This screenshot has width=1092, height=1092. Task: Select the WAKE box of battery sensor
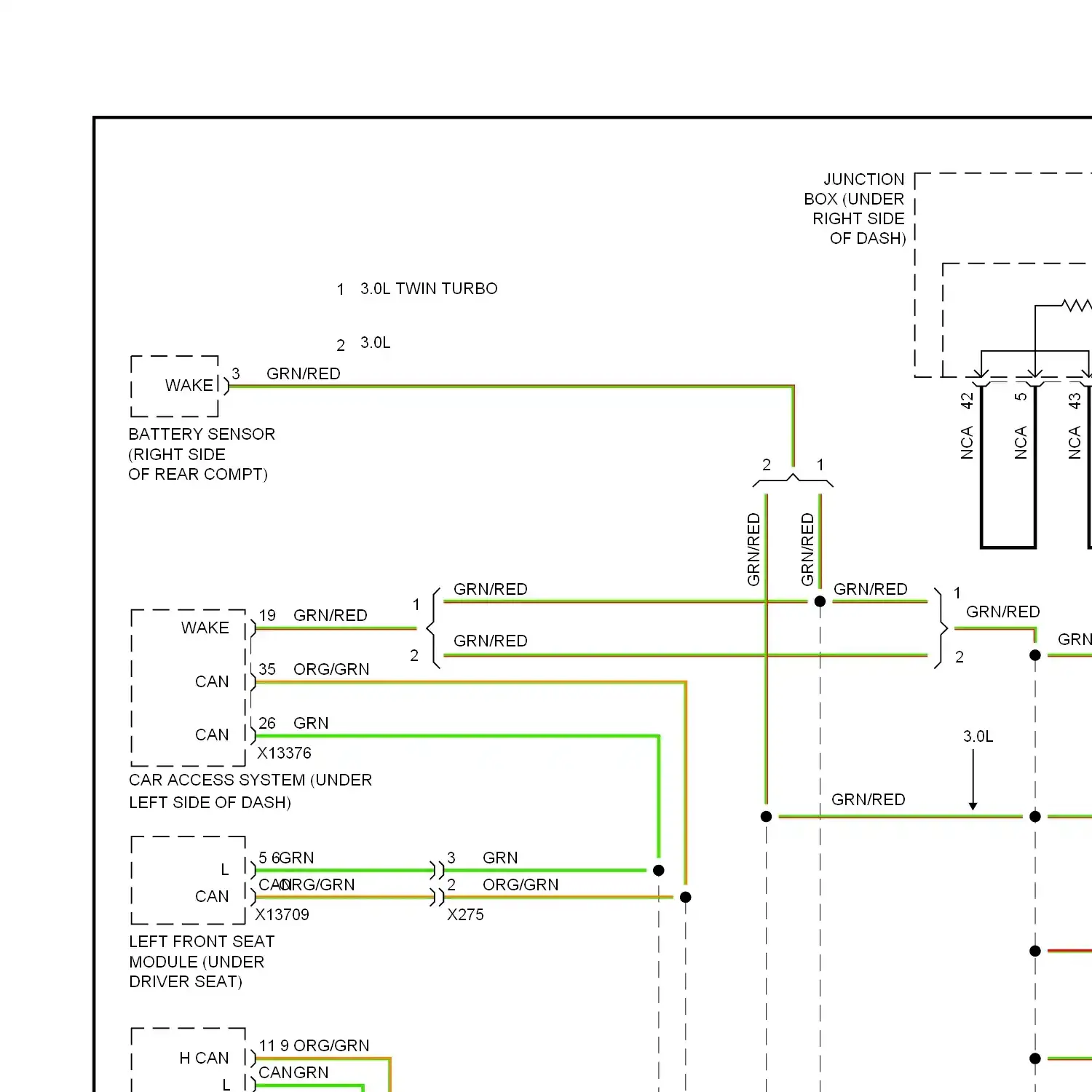coord(175,386)
